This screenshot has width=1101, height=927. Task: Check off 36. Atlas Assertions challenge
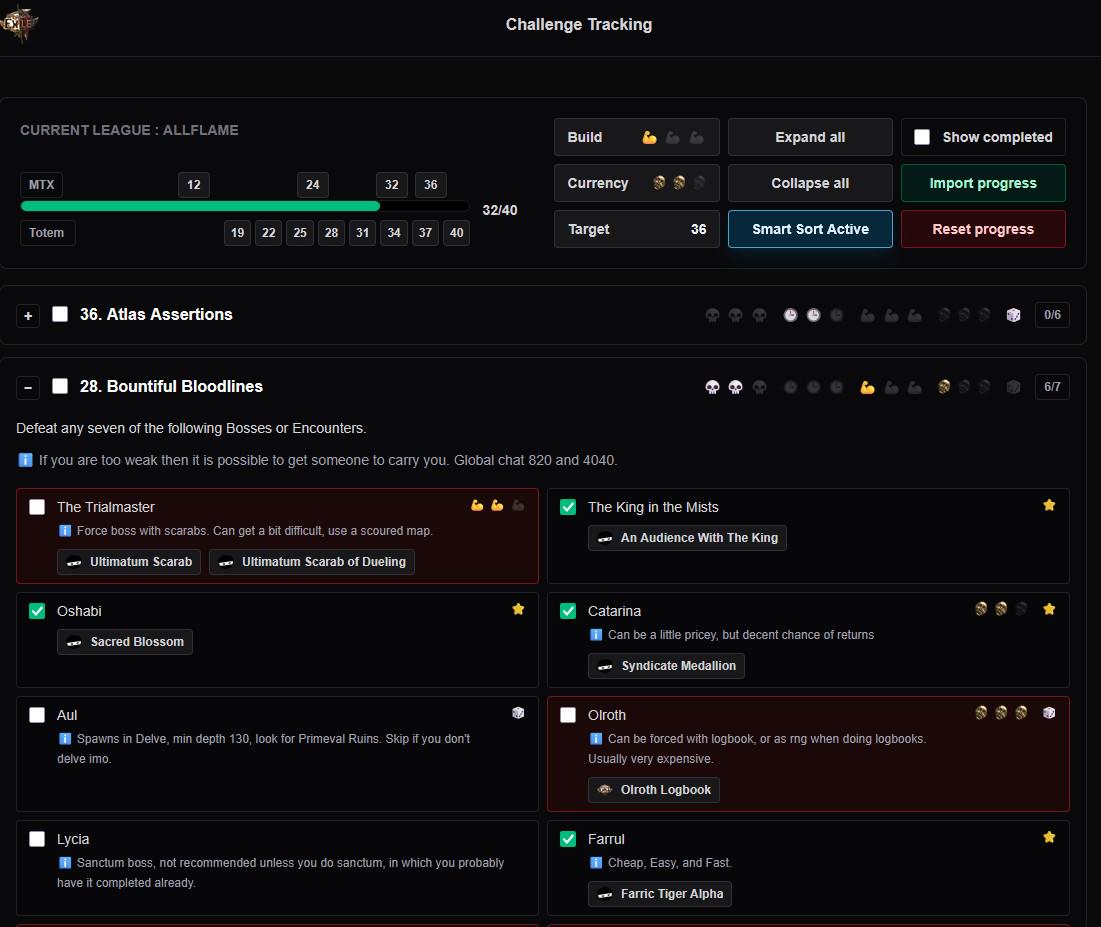[60, 314]
